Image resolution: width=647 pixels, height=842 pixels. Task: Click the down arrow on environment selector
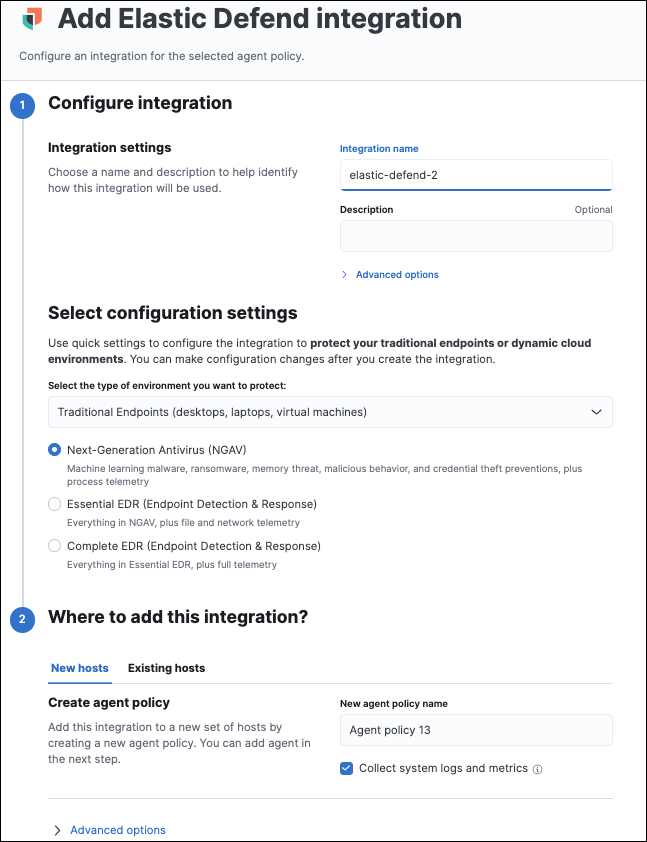[597, 411]
